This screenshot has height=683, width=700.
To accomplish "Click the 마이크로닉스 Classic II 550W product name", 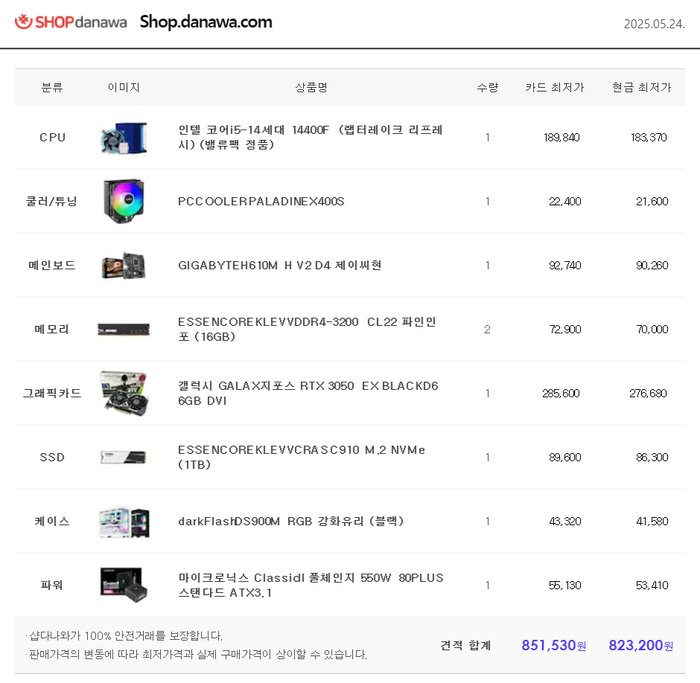I will tap(311, 585).
